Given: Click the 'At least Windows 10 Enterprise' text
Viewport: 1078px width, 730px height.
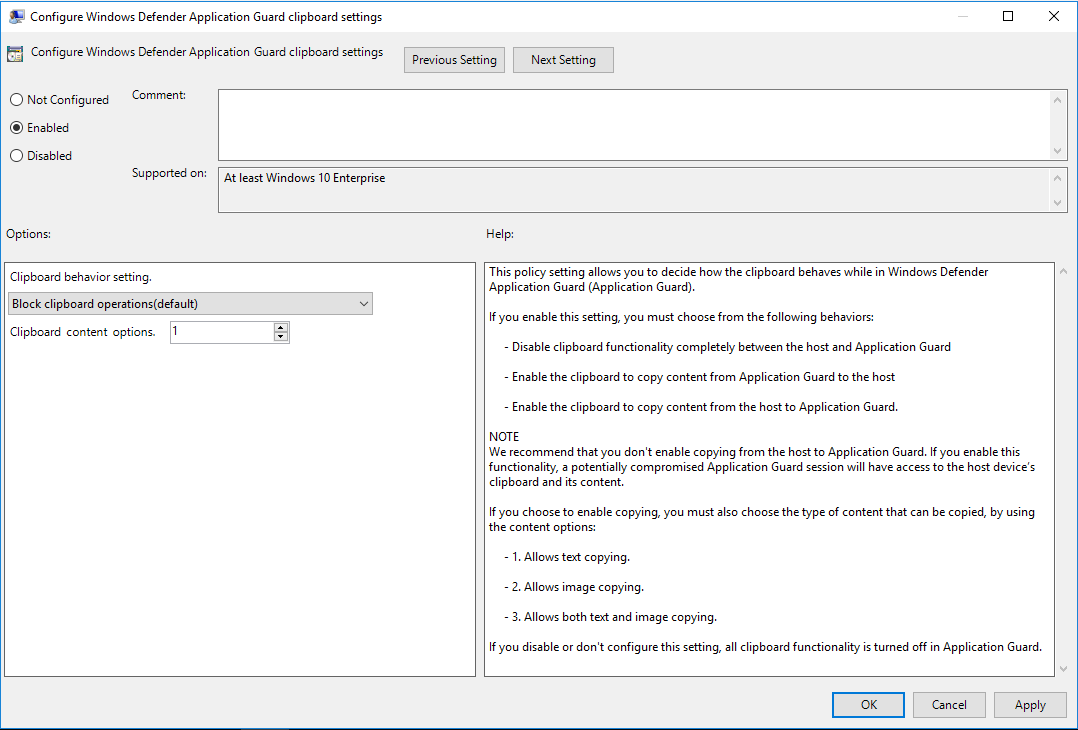Looking at the screenshot, I should tap(305, 178).
